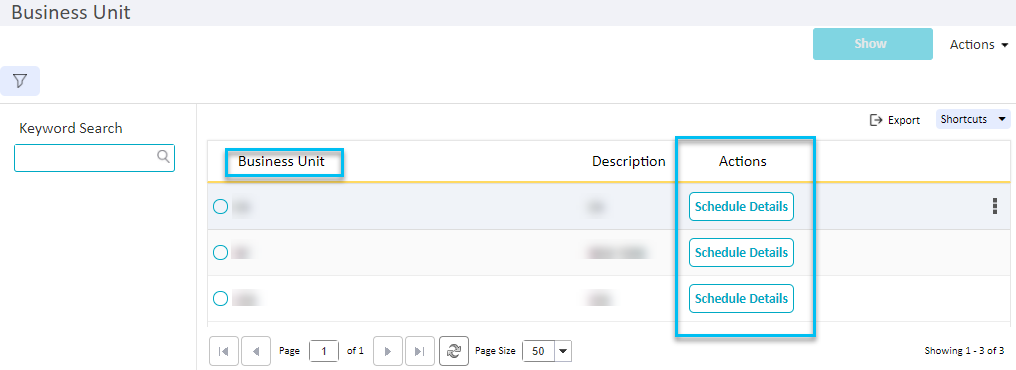Screen dimensions: 1016x370
Task: Click the Export icon link
Action: coord(895,120)
